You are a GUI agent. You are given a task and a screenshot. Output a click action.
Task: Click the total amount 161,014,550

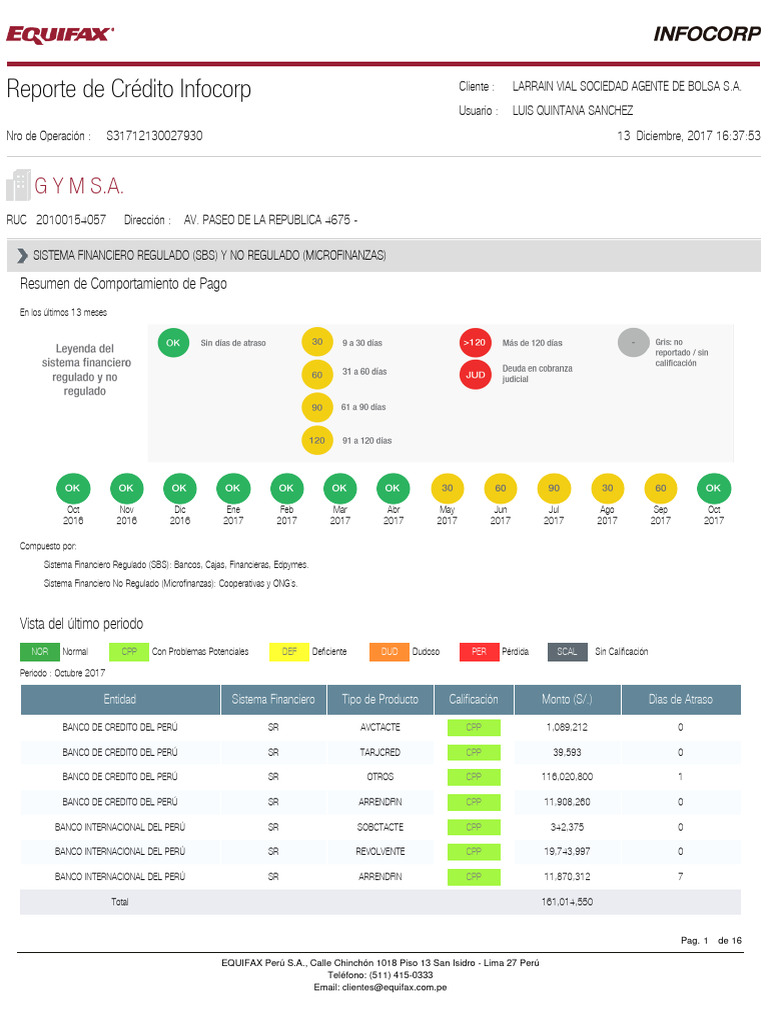pos(567,902)
